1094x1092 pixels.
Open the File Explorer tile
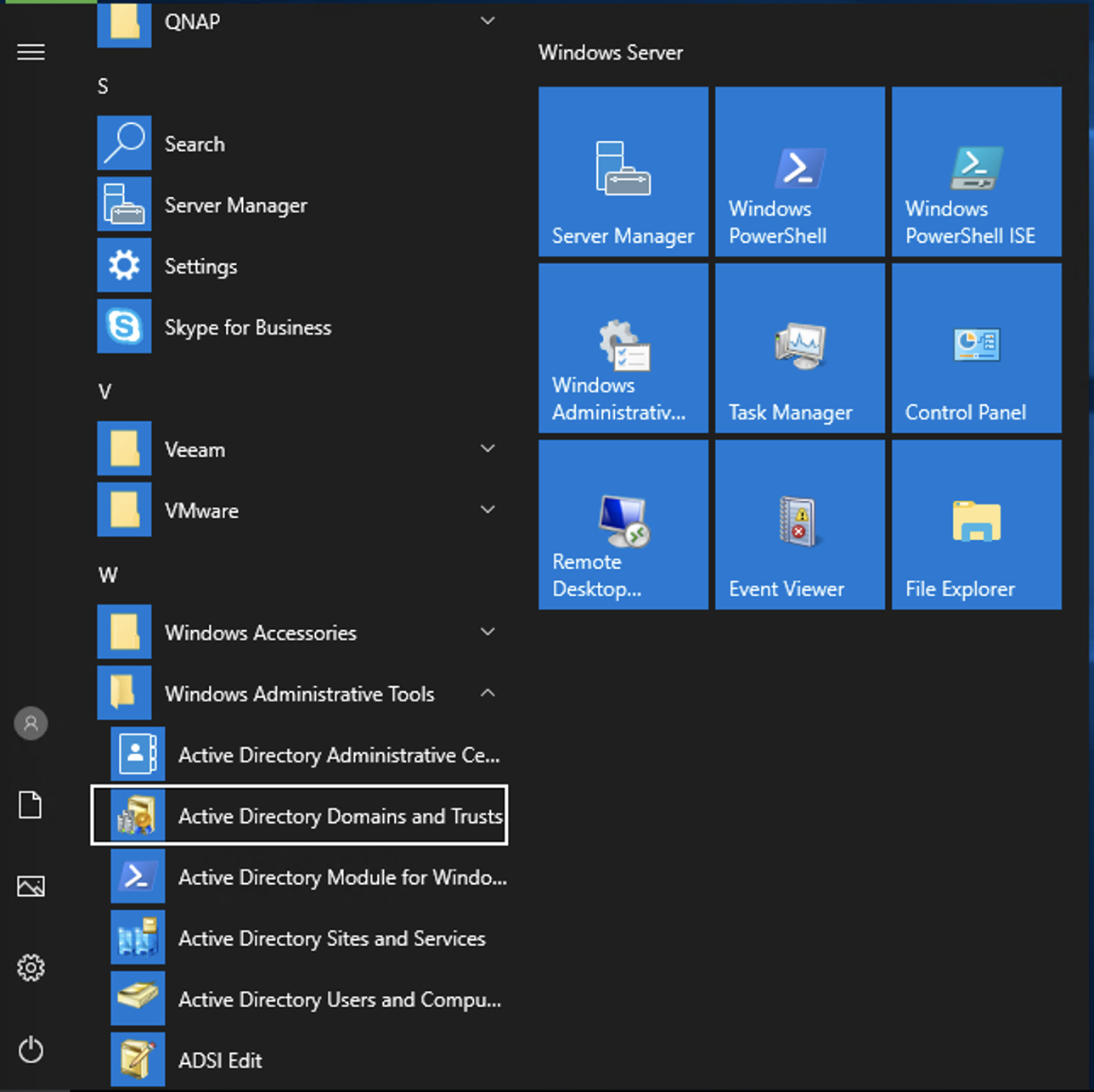point(977,525)
